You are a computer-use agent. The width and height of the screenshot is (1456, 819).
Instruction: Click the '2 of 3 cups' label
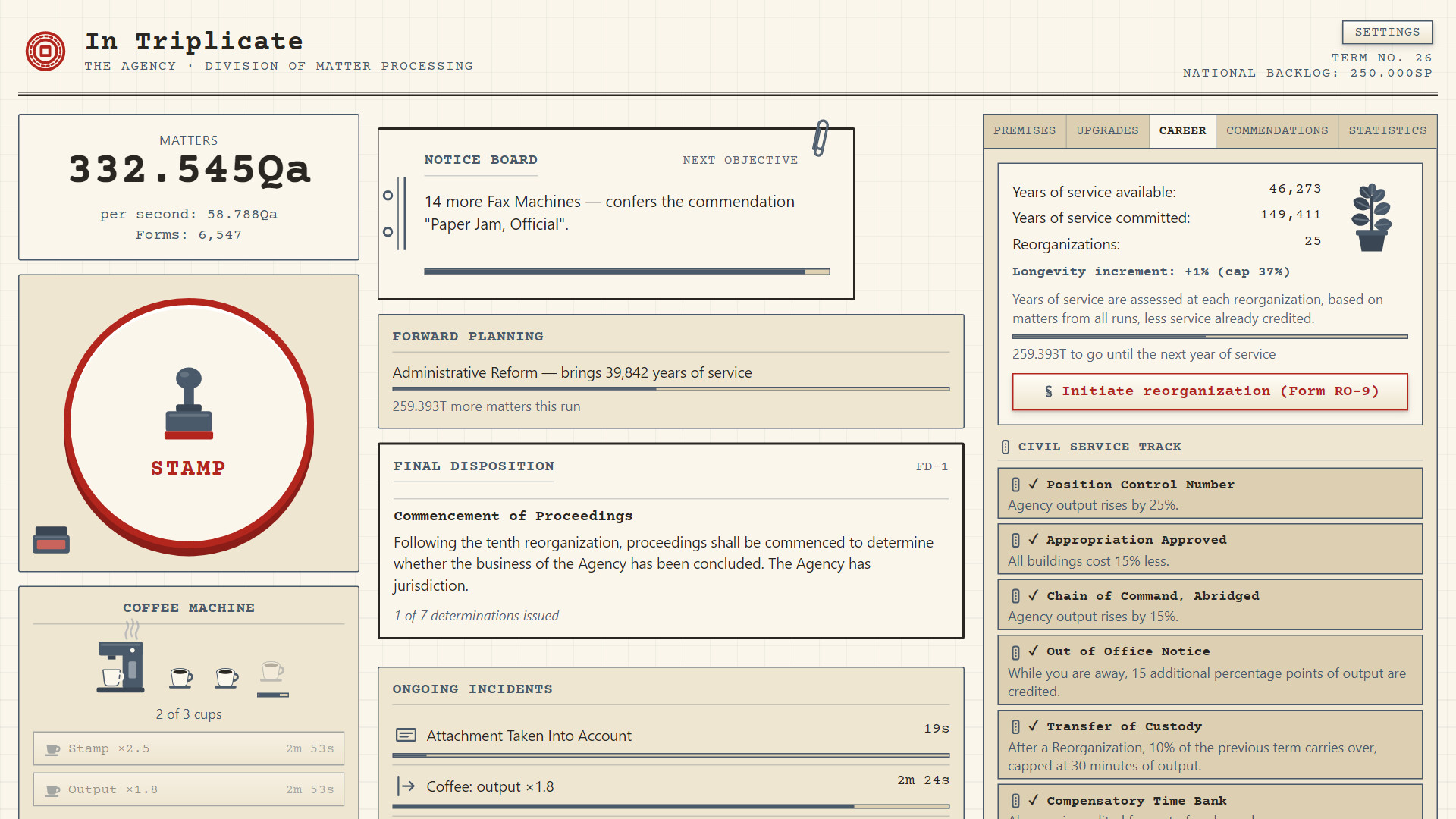click(x=189, y=714)
